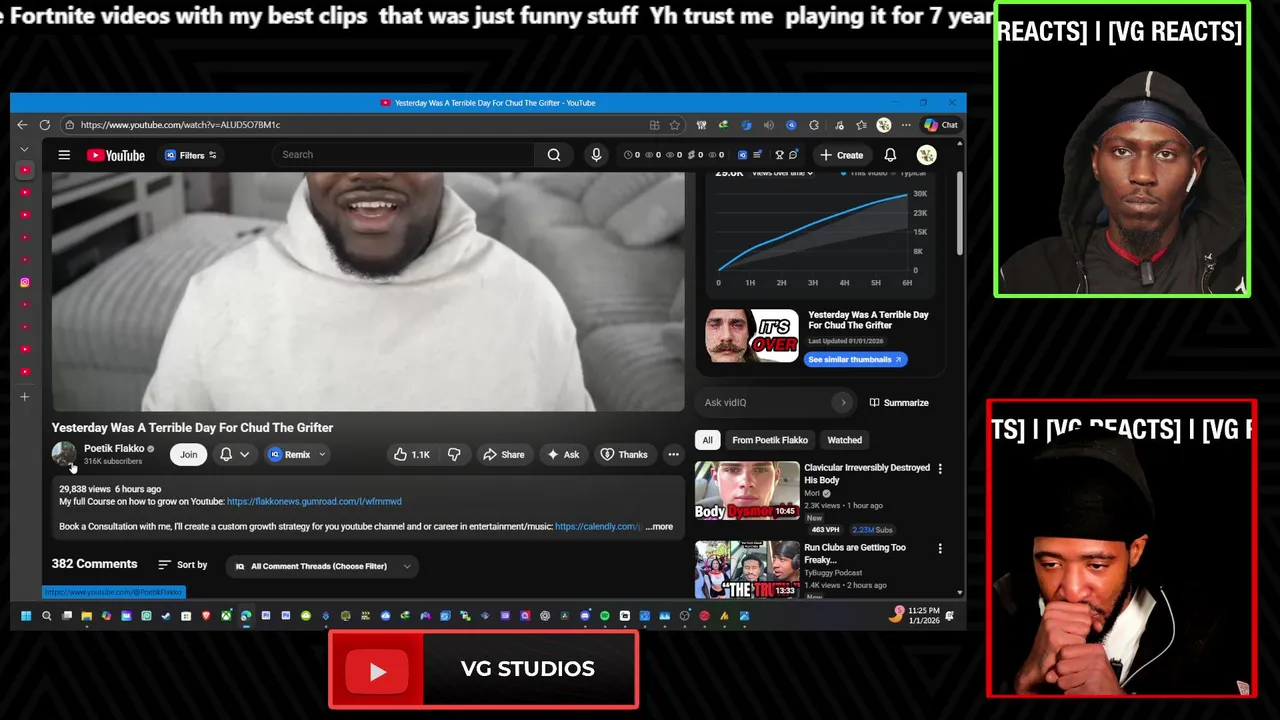Open the YouTube hamburger guide menu
Image resolution: width=1280 pixels, height=720 pixels.
64,155
